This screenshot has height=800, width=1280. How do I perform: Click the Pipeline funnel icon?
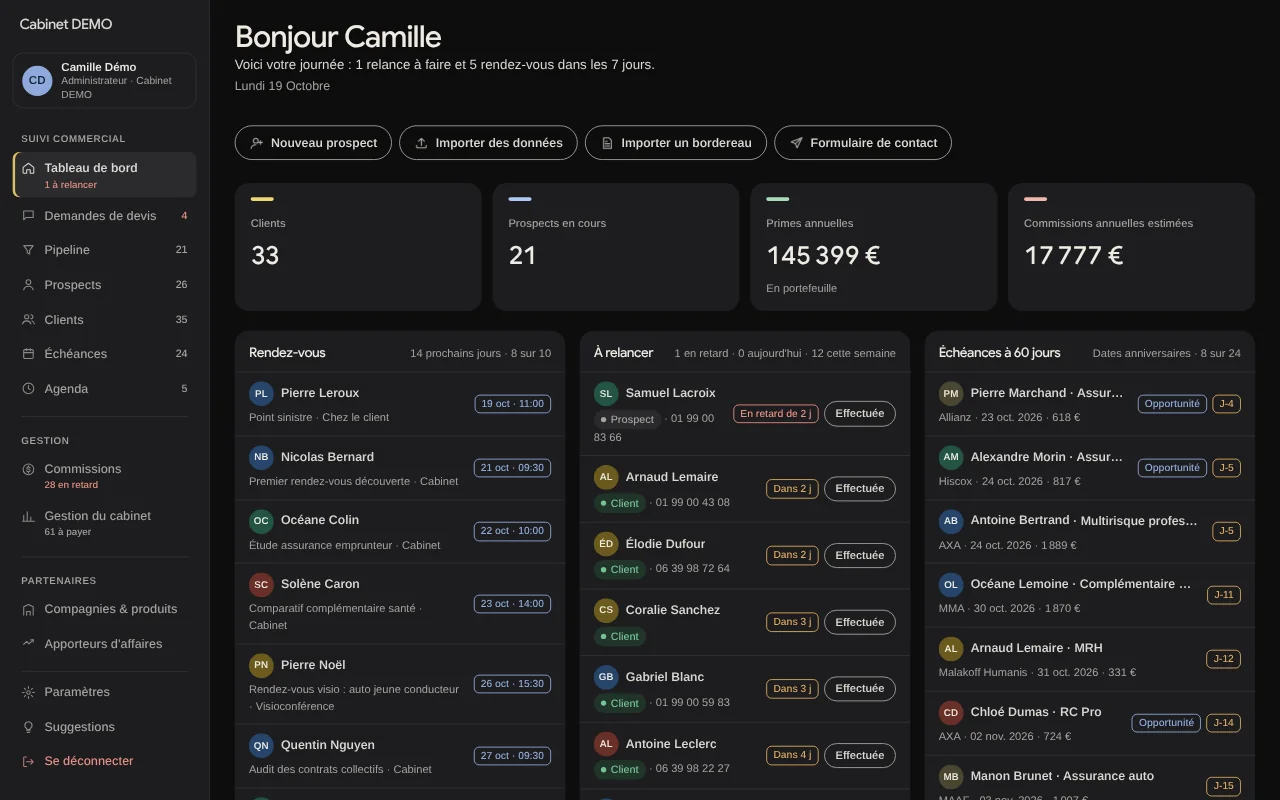pos(28,250)
